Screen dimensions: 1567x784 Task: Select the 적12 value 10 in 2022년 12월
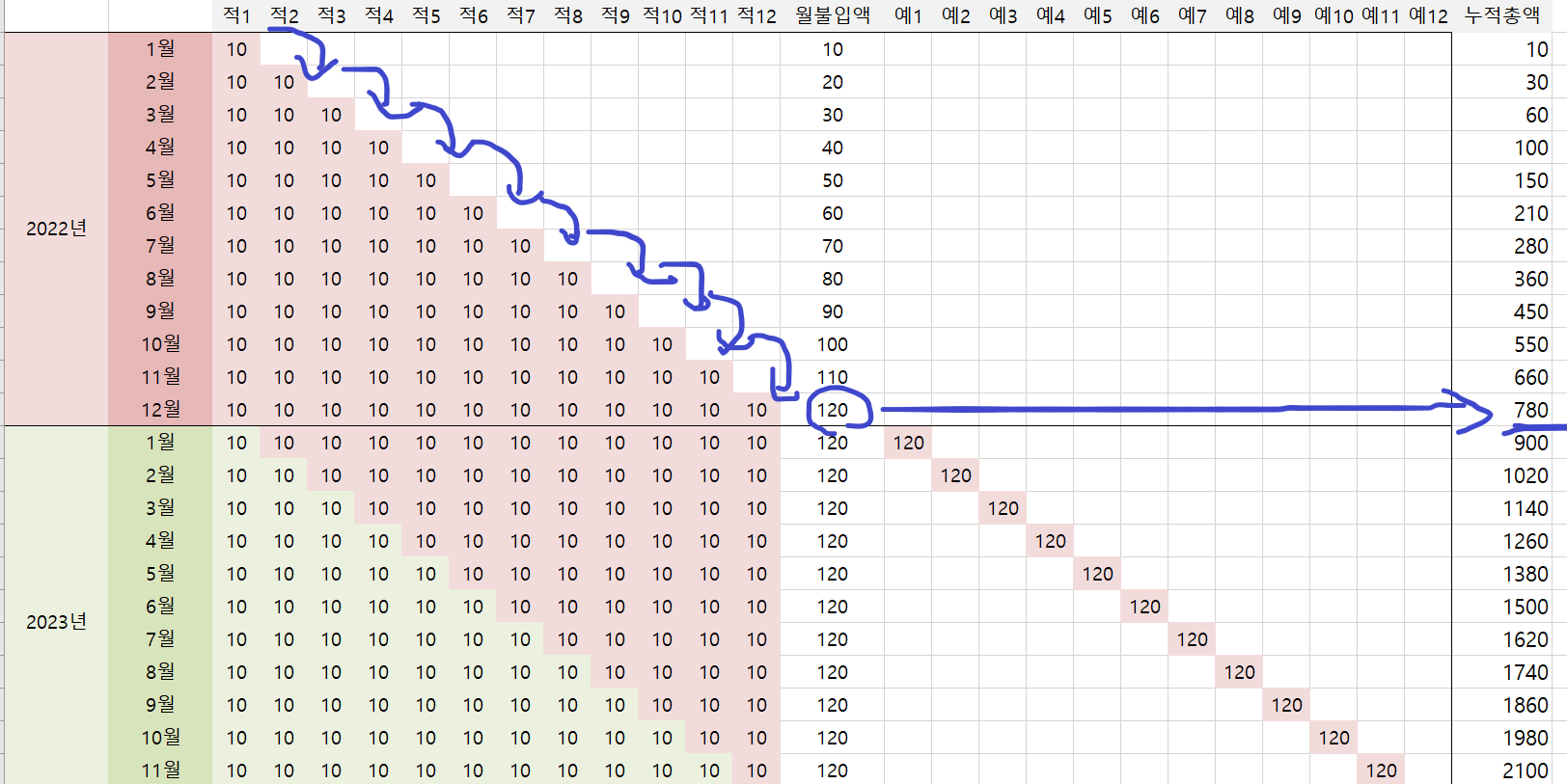point(756,410)
